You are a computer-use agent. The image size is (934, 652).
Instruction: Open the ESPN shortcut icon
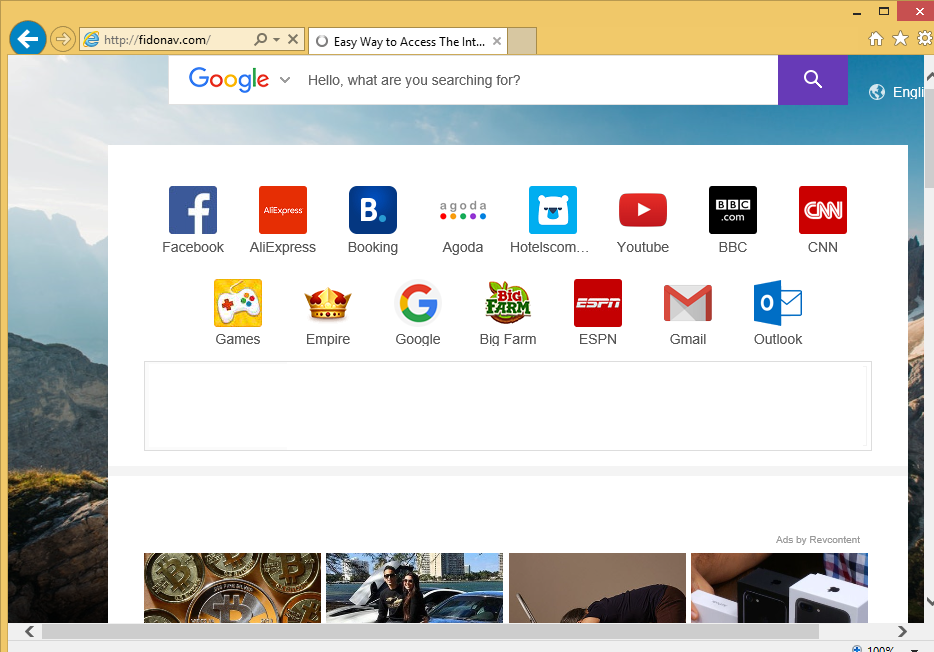point(597,303)
